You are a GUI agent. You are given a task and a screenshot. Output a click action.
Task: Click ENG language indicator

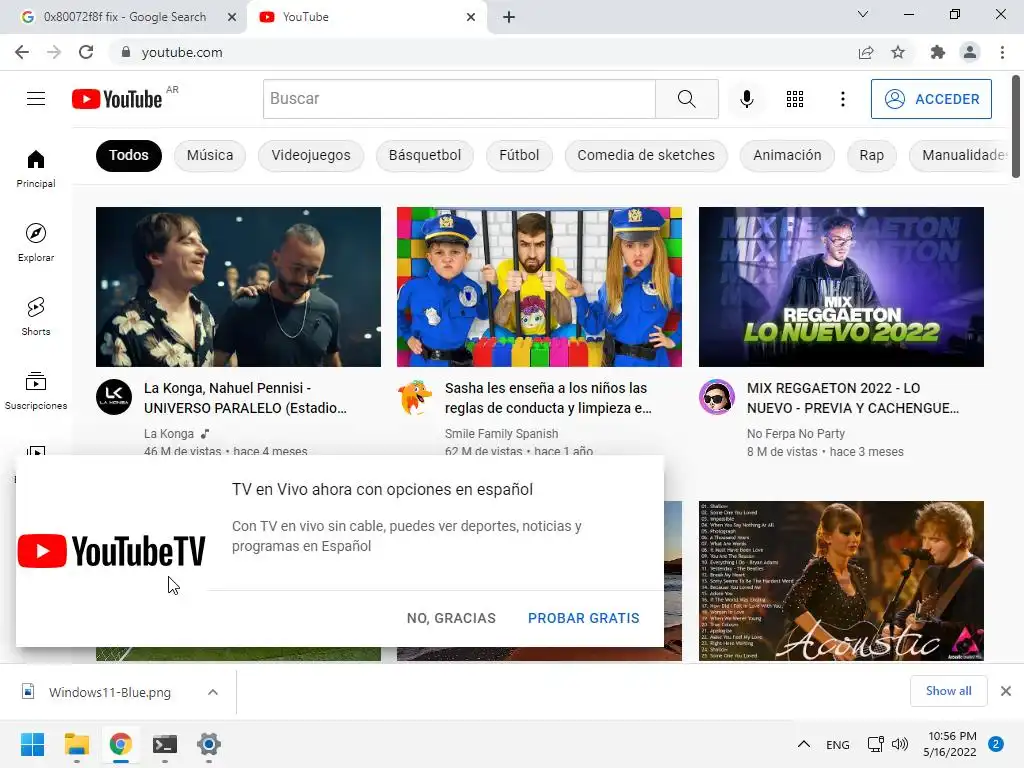pos(837,744)
